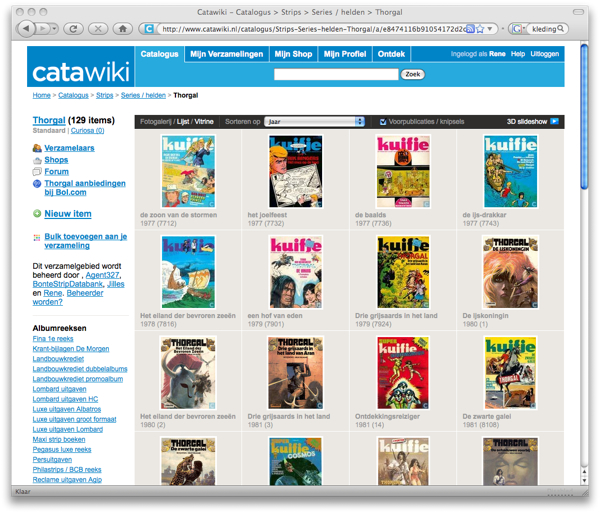Click the catawiki search text field
Image resolution: width=600 pixels, height=513 pixels.
(x=336, y=74)
